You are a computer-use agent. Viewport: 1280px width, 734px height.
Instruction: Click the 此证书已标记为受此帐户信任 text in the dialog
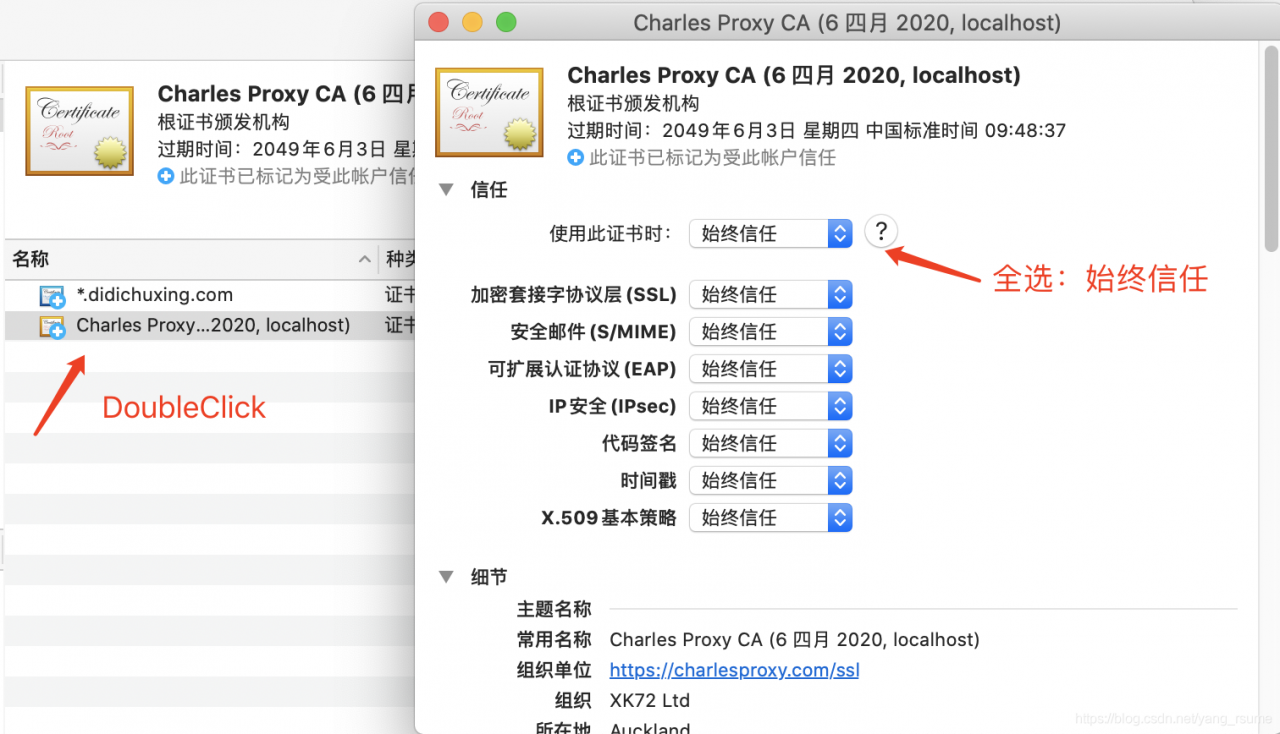pos(712,157)
